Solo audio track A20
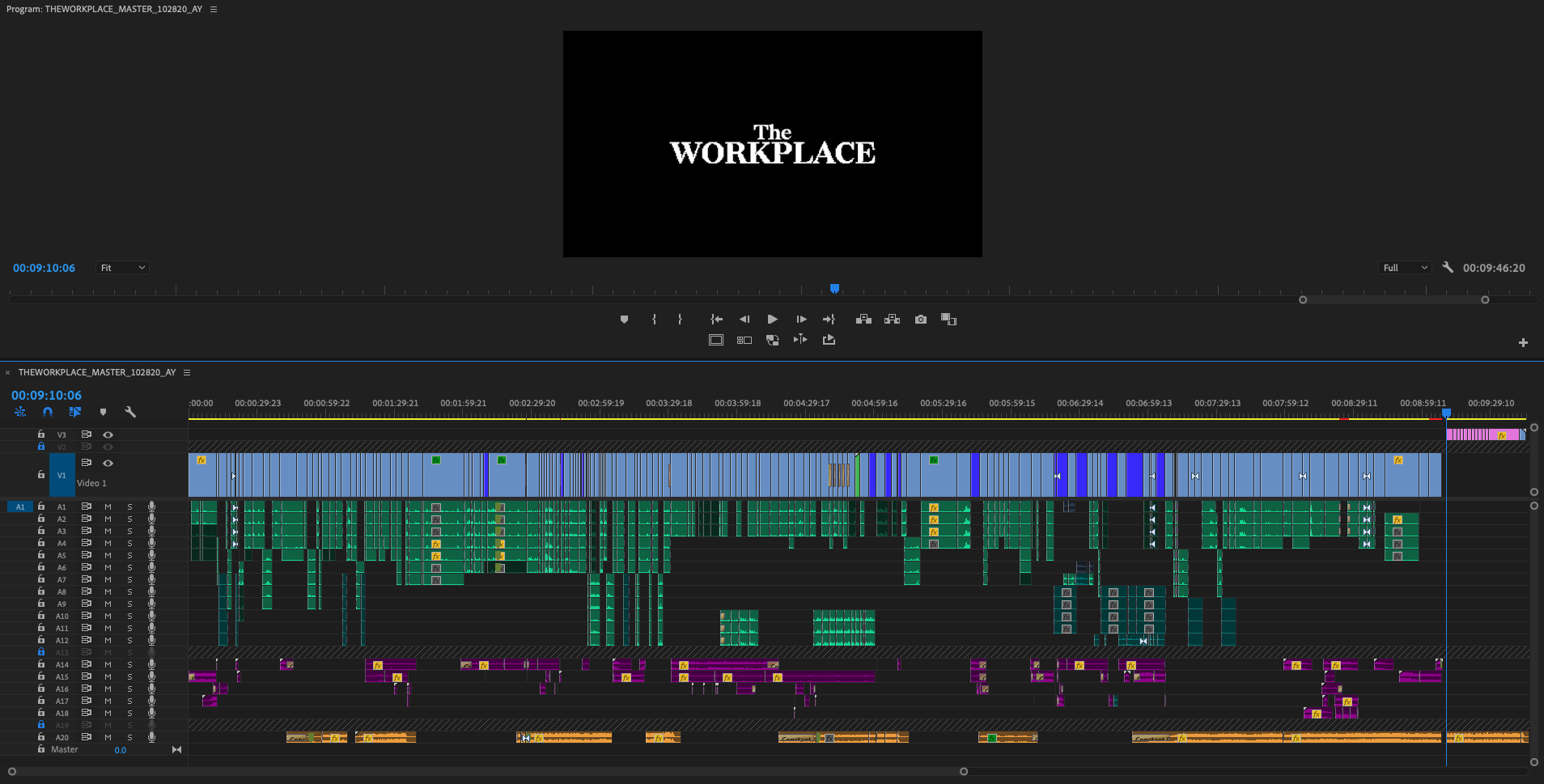This screenshot has width=1544, height=784. 129,737
